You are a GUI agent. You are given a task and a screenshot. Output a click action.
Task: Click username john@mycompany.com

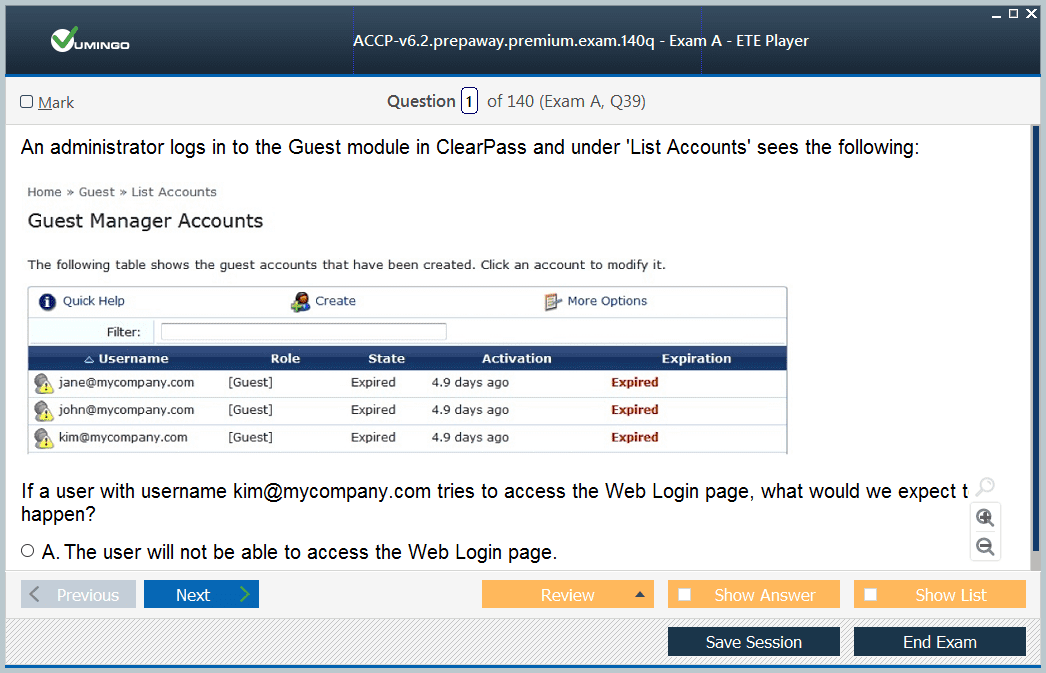tap(127, 410)
